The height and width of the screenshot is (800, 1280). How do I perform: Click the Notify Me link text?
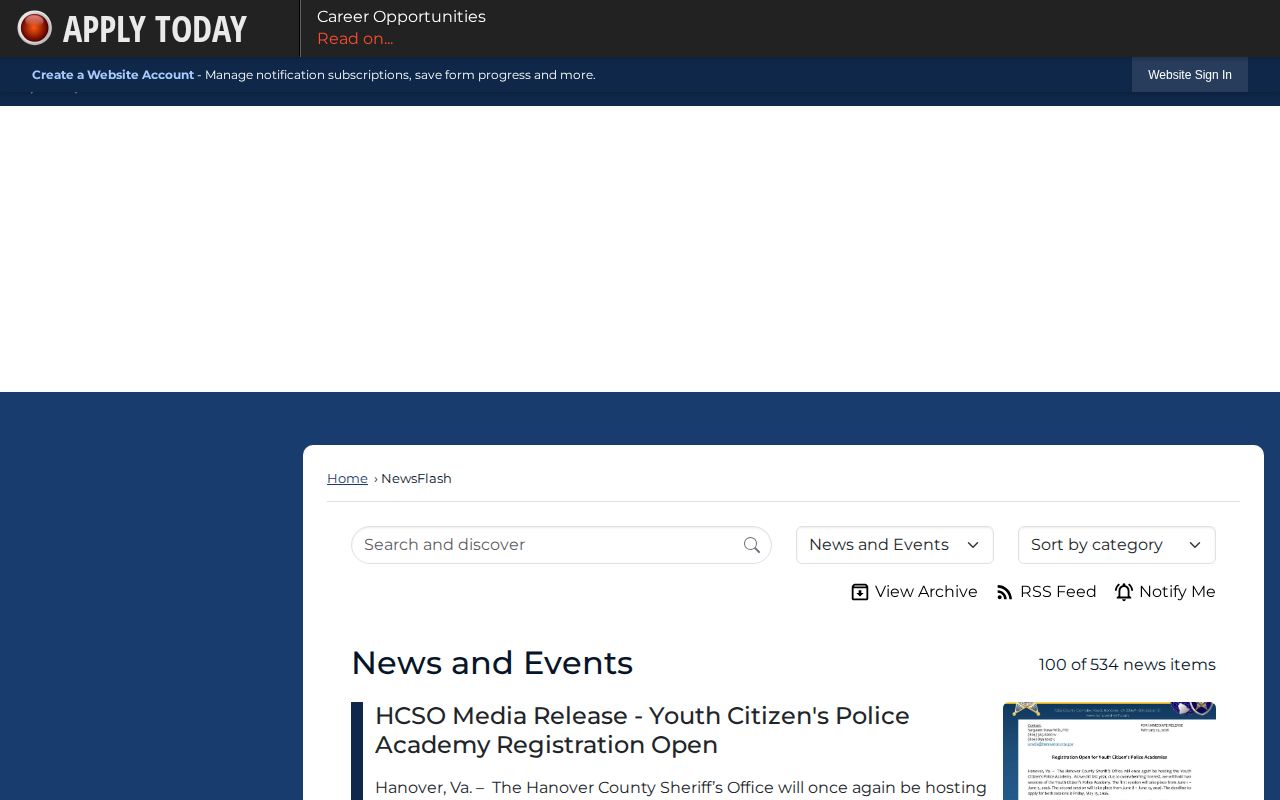(x=1177, y=592)
